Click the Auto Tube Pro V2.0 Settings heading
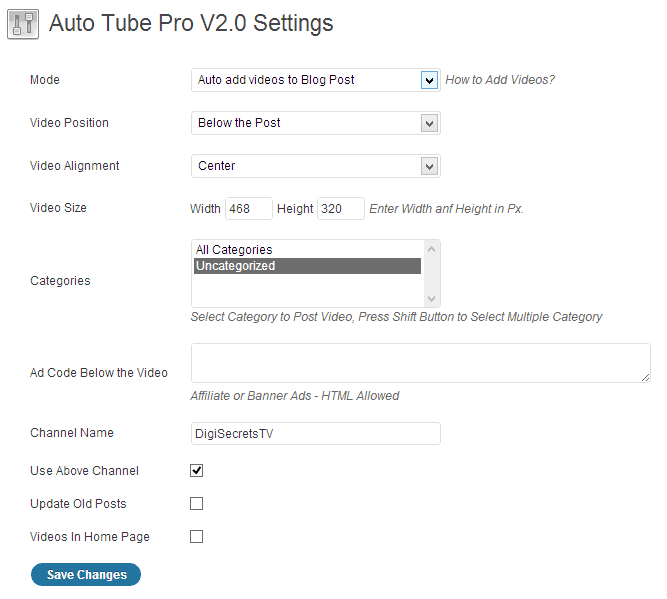This screenshot has height=599, width=667. (191, 23)
